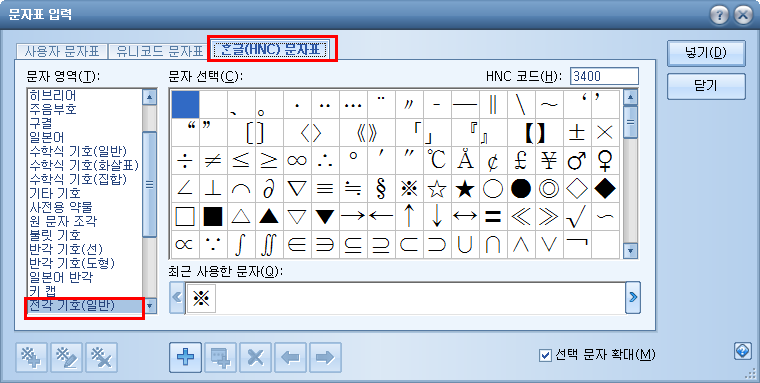Select the female ♀ symbol
Image resolution: width=760 pixels, height=383 pixels.
tap(605, 161)
